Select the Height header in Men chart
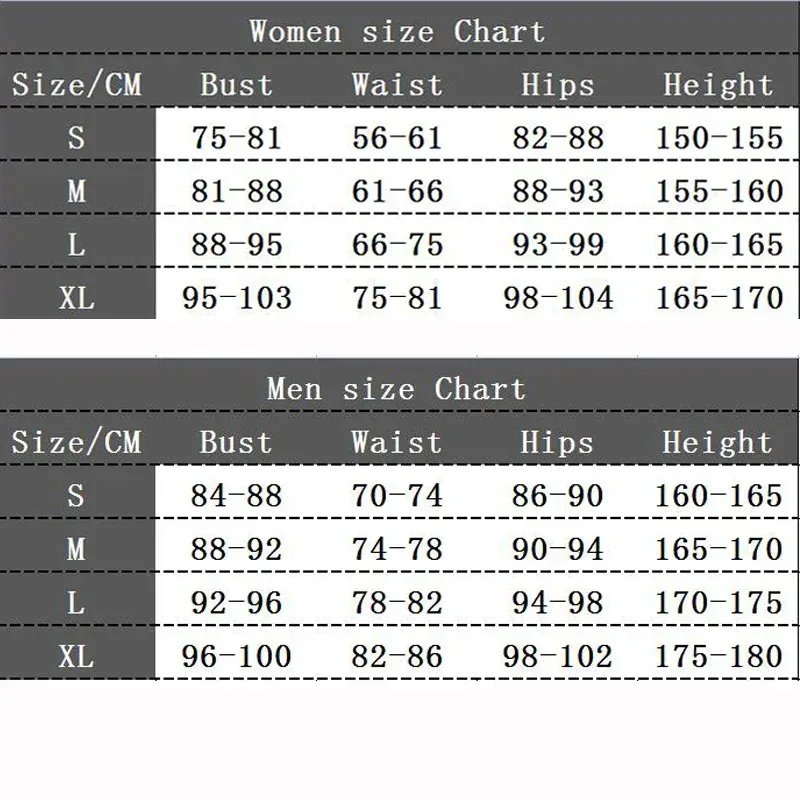800x800 pixels. point(718,442)
